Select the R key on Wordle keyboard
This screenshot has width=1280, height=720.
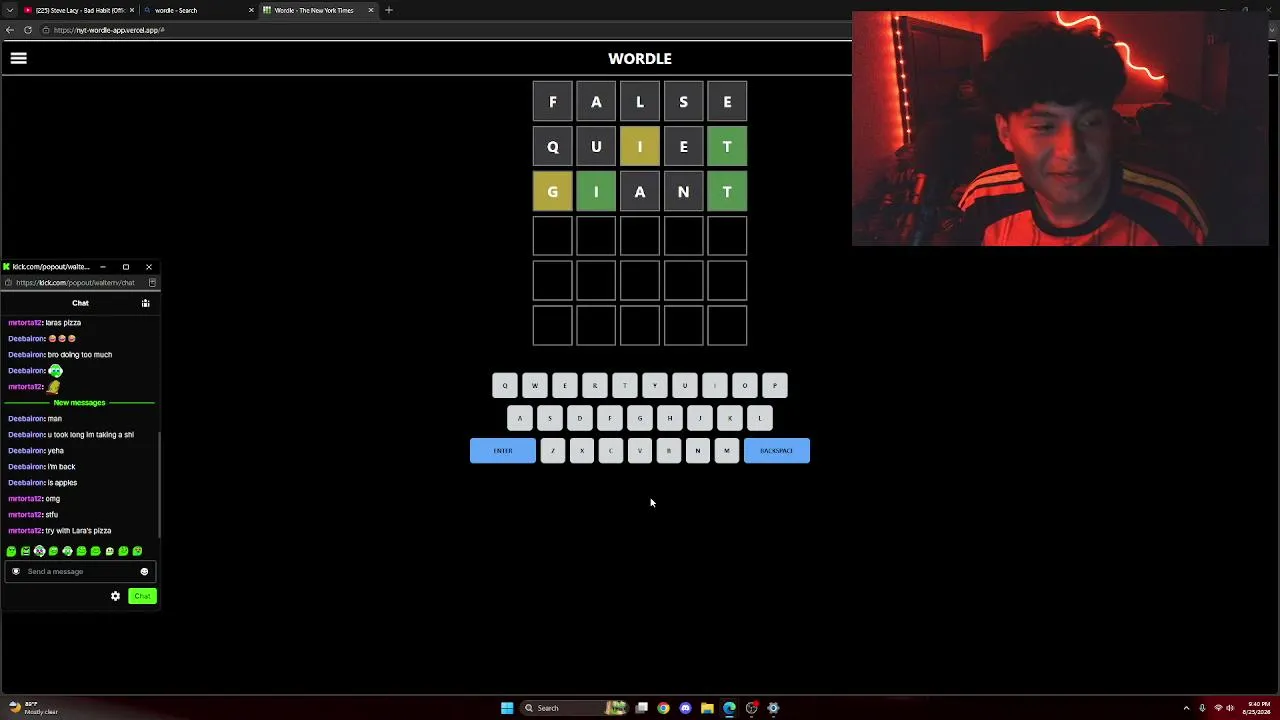click(x=595, y=385)
